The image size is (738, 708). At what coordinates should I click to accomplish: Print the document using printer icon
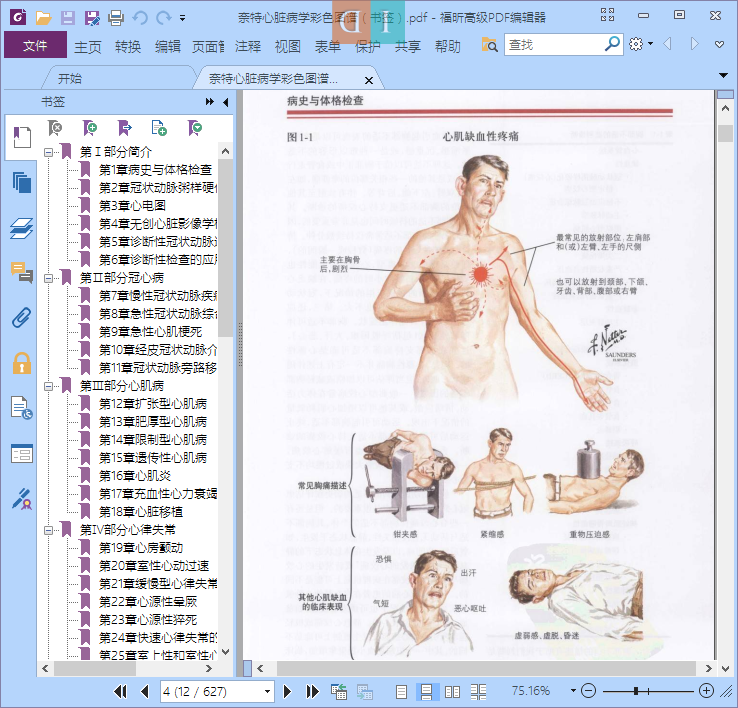pyautogui.click(x=116, y=18)
